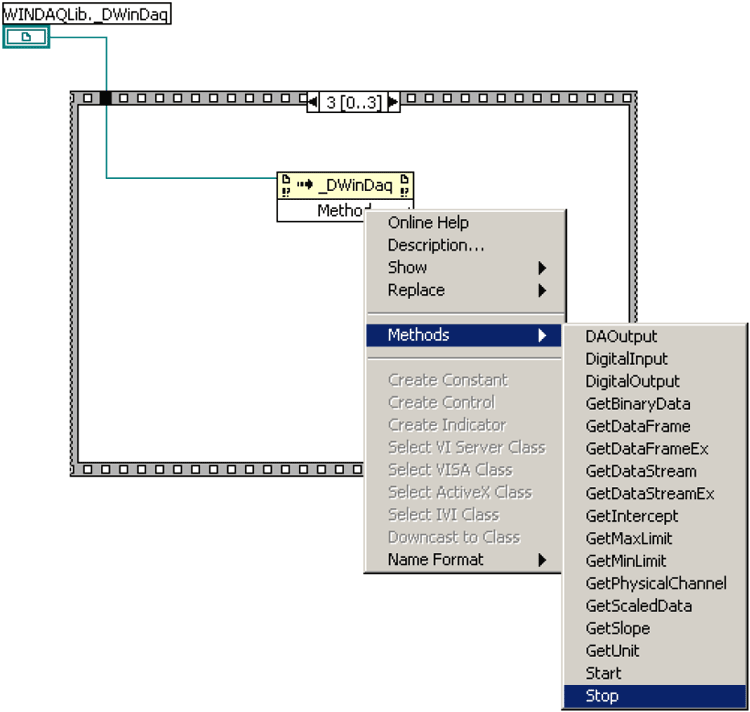Click the ActiveX automation refnum control icon
This screenshot has height=712, width=750.
[x=26, y=37]
